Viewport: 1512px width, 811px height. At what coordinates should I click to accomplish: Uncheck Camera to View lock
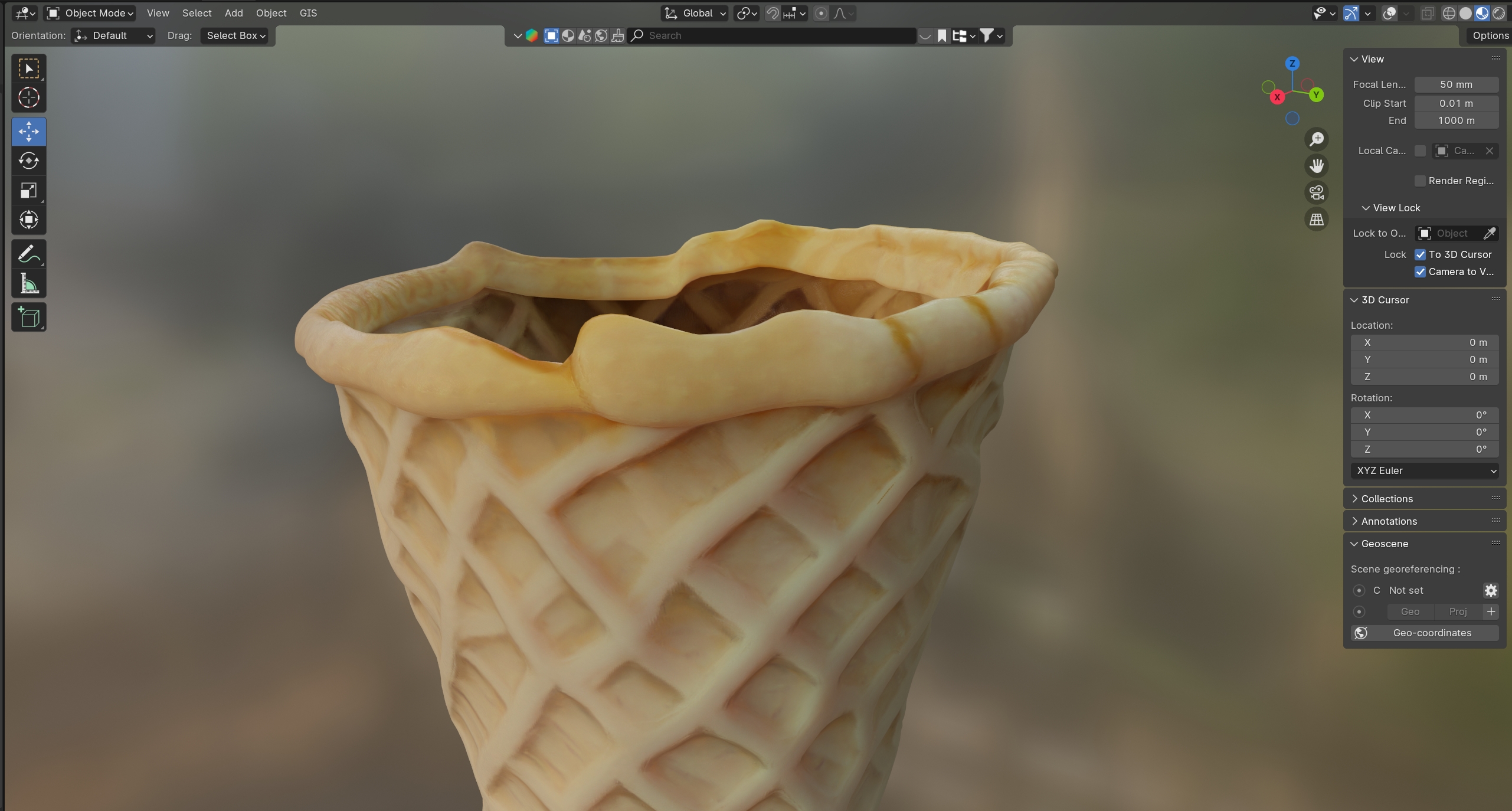coord(1420,272)
